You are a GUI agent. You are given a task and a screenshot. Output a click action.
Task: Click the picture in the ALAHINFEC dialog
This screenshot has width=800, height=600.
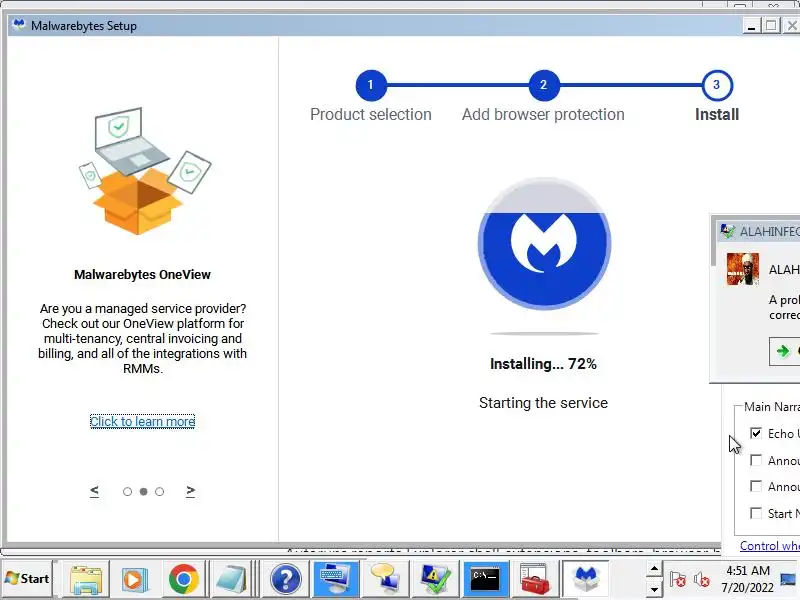742,269
